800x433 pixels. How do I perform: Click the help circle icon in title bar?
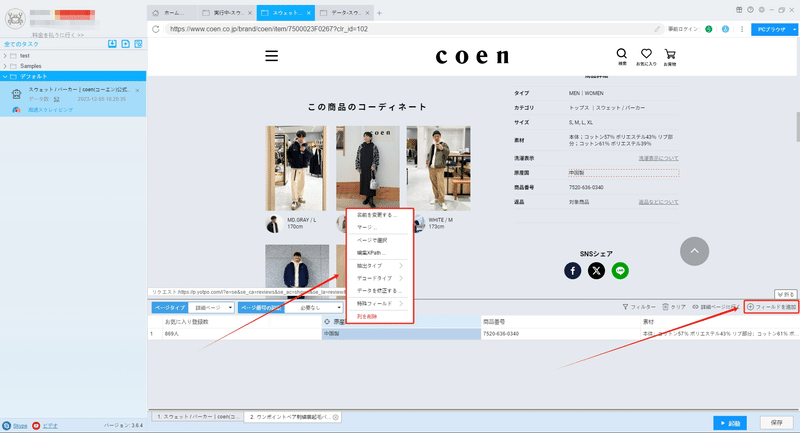click(751, 10)
